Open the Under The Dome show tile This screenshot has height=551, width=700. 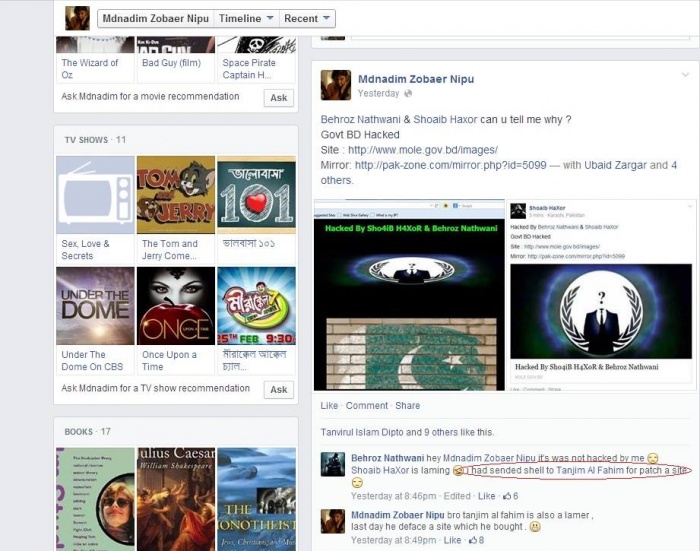[95, 306]
